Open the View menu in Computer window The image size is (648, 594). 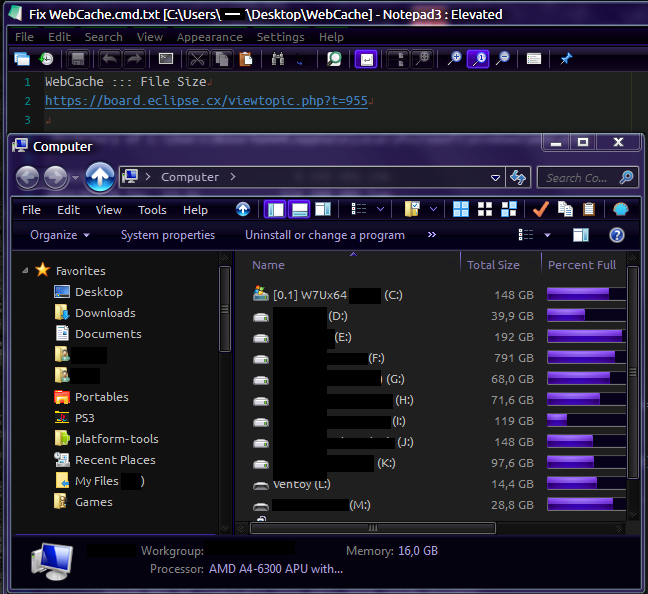coord(109,210)
